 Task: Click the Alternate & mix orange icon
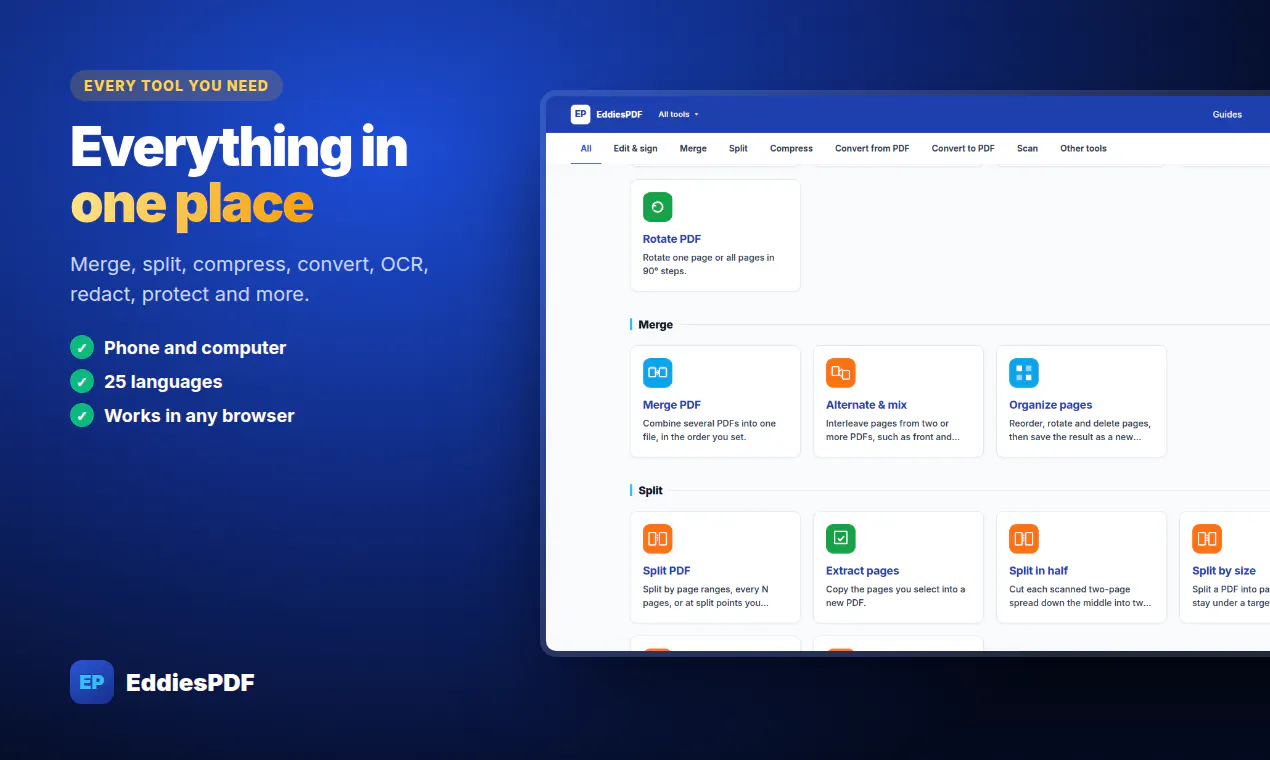pos(840,373)
